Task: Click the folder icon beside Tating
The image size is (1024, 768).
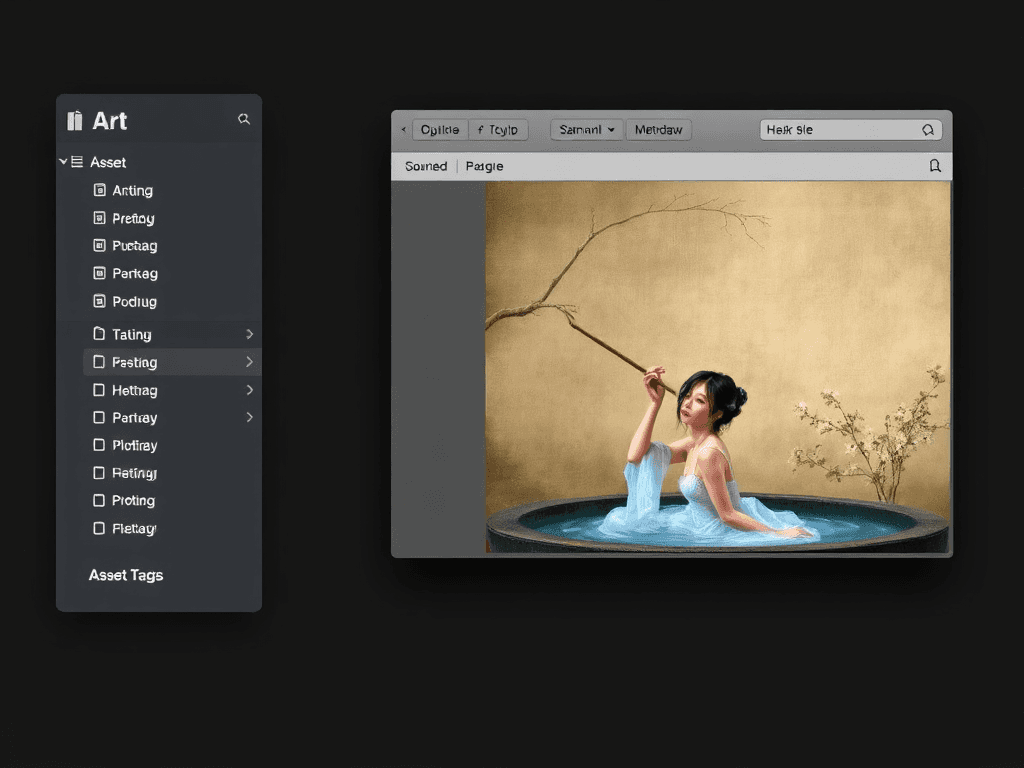Action: click(99, 334)
